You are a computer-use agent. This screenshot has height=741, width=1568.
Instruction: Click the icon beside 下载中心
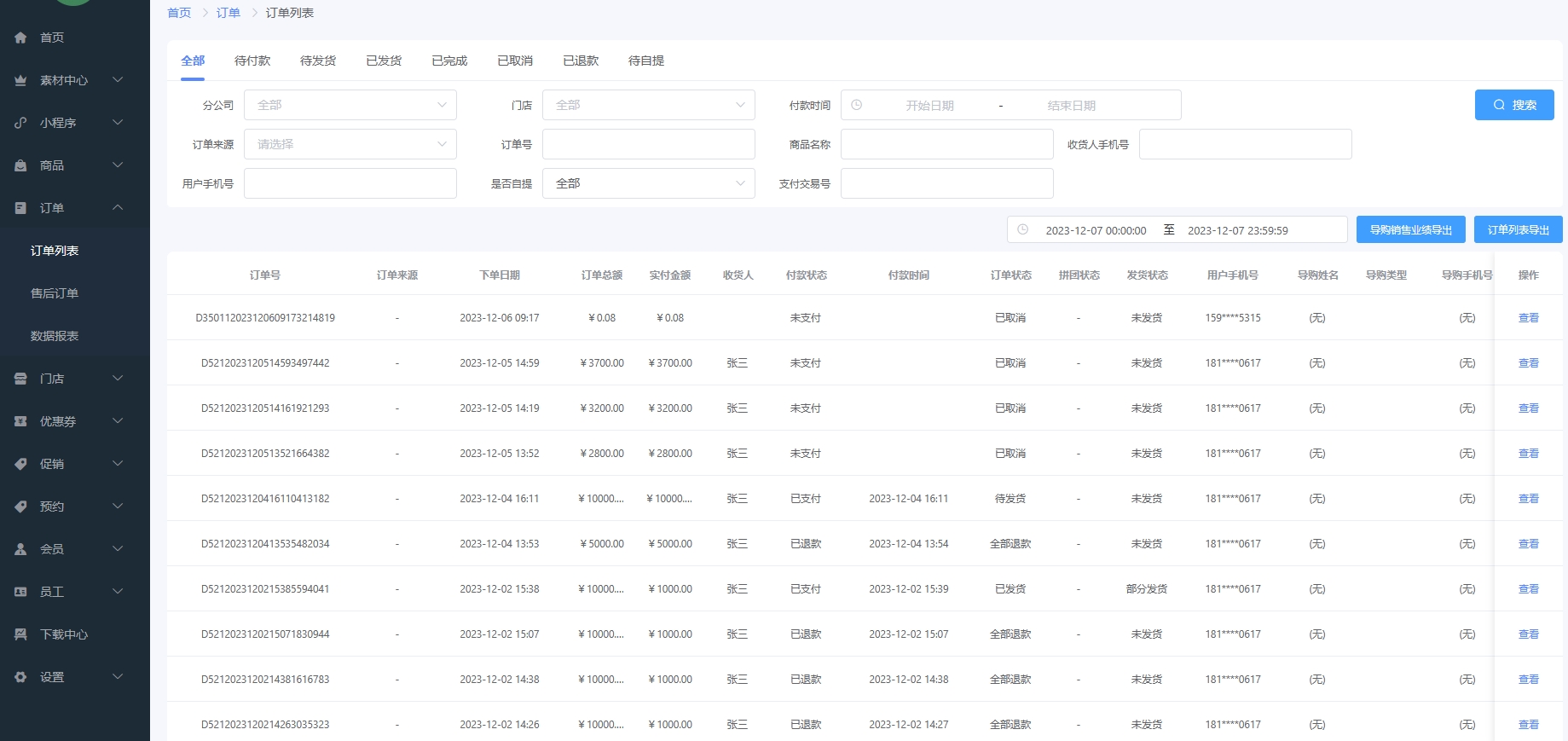click(20, 634)
